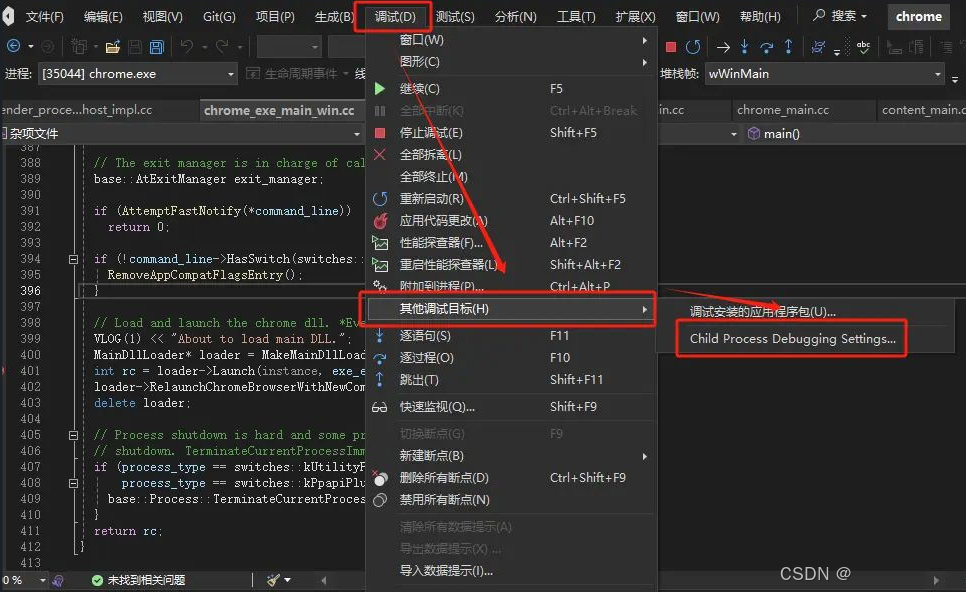Click the open file folder icon
The width and height of the screenshot is (966, 592).
(113, 47)
